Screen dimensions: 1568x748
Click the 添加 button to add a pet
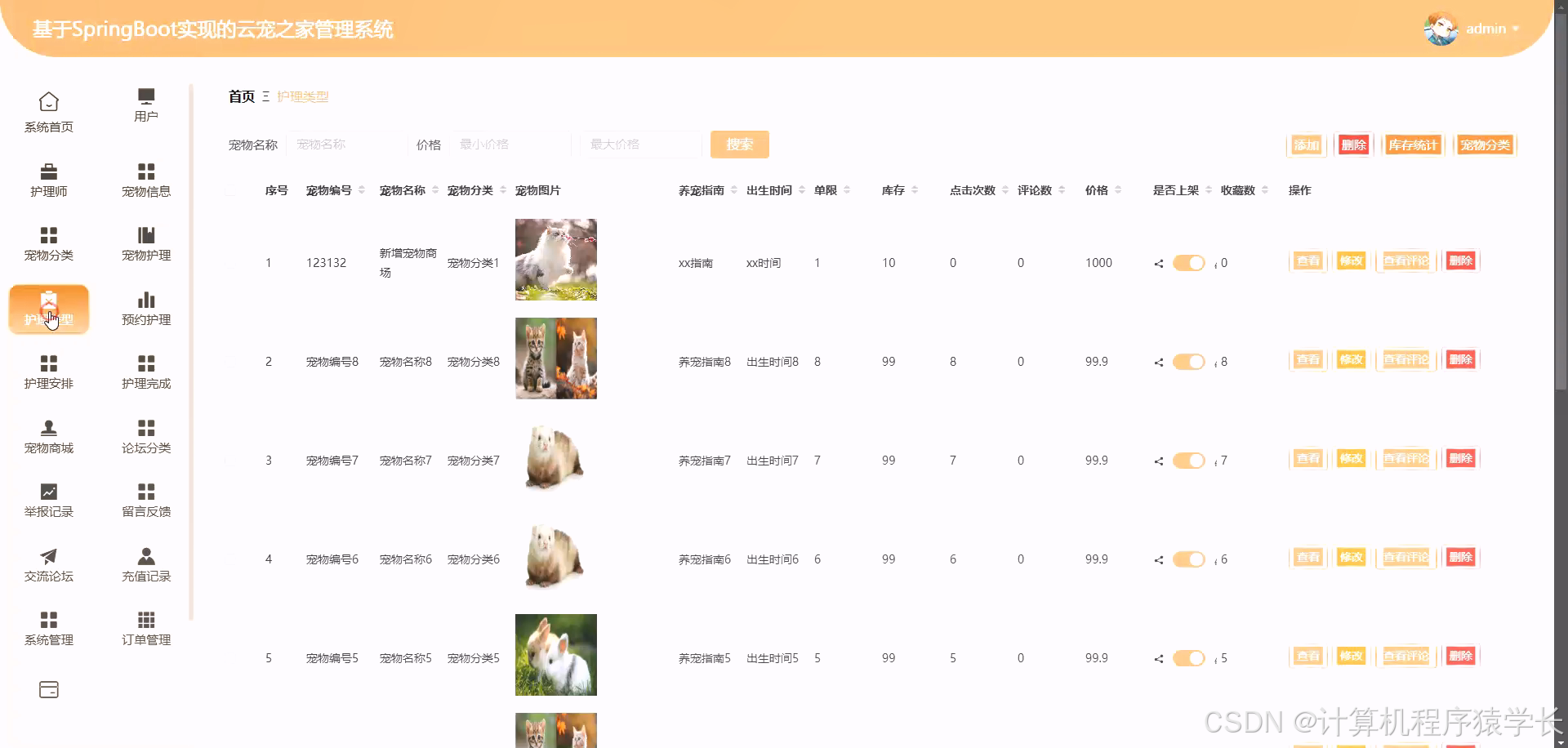pos(1306,145)
